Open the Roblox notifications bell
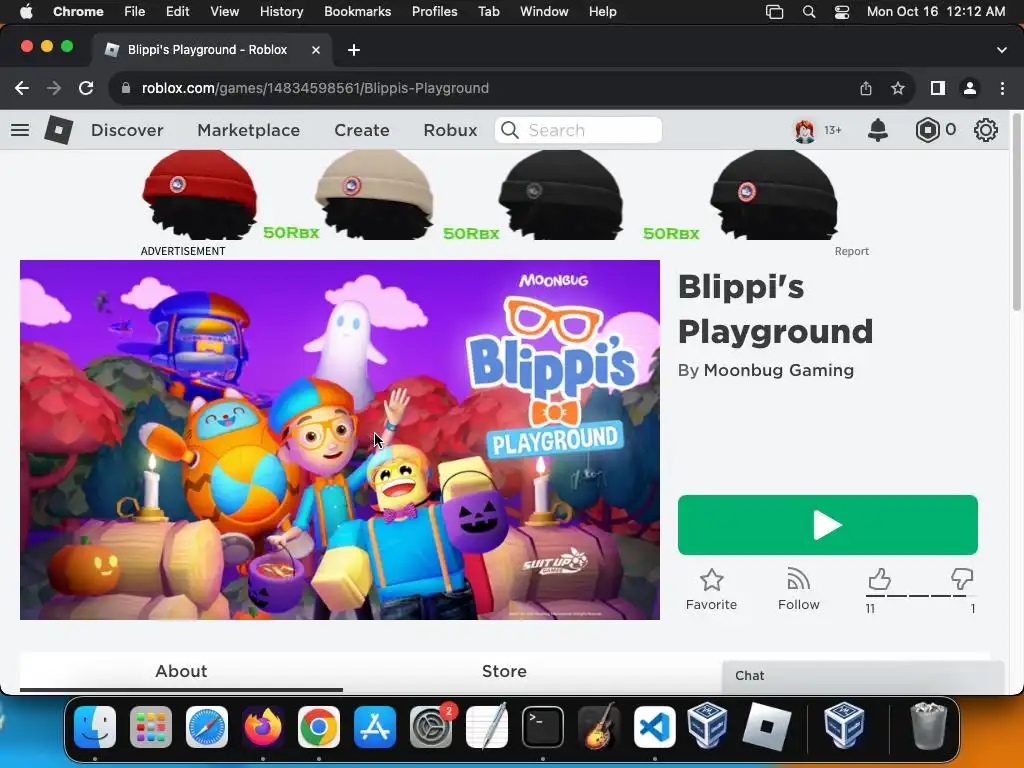The image size is (1024, 768). coord(878,130)
